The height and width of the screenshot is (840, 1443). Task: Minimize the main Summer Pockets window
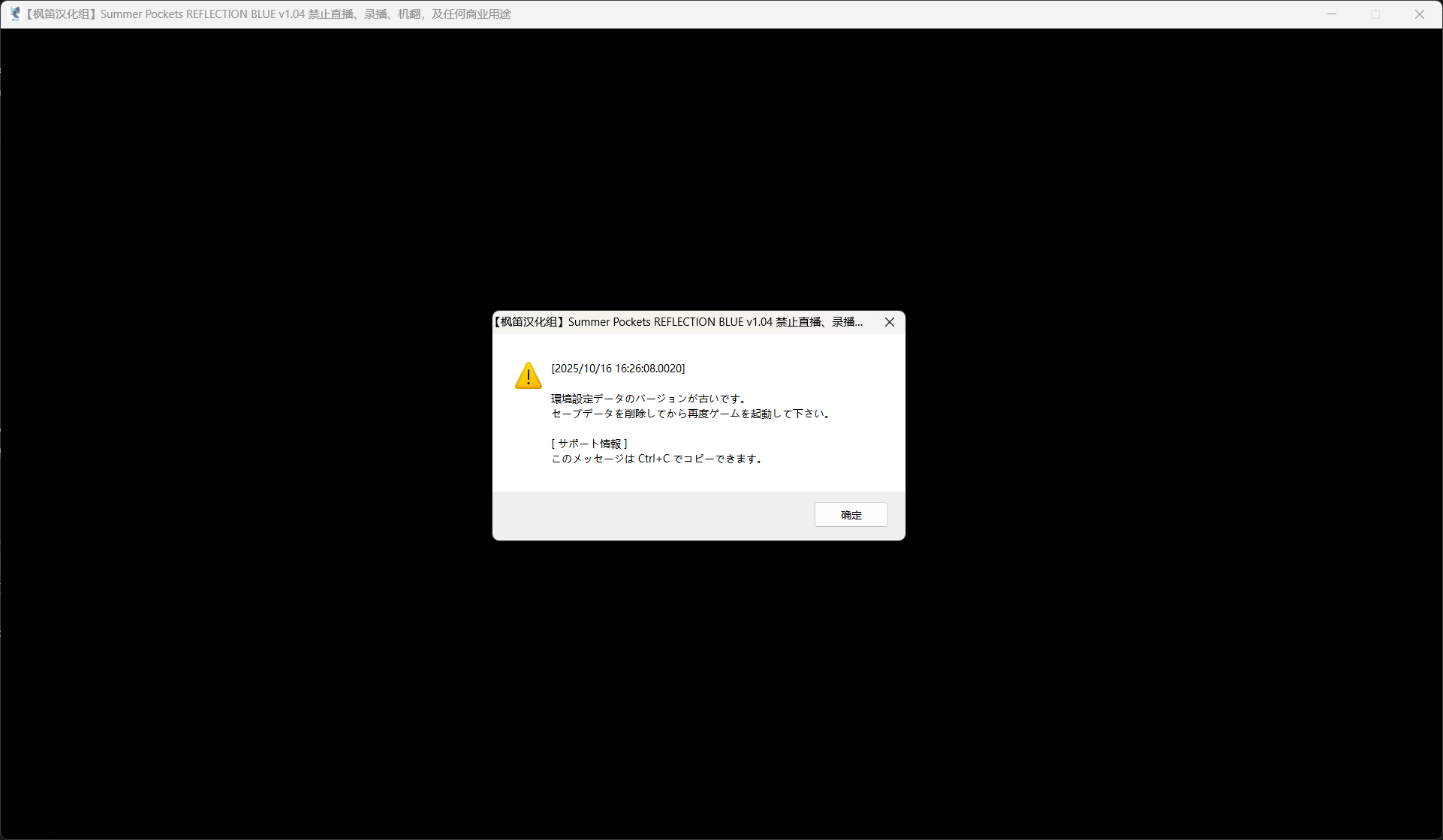pyautogui.click(x=1332, y=14)
